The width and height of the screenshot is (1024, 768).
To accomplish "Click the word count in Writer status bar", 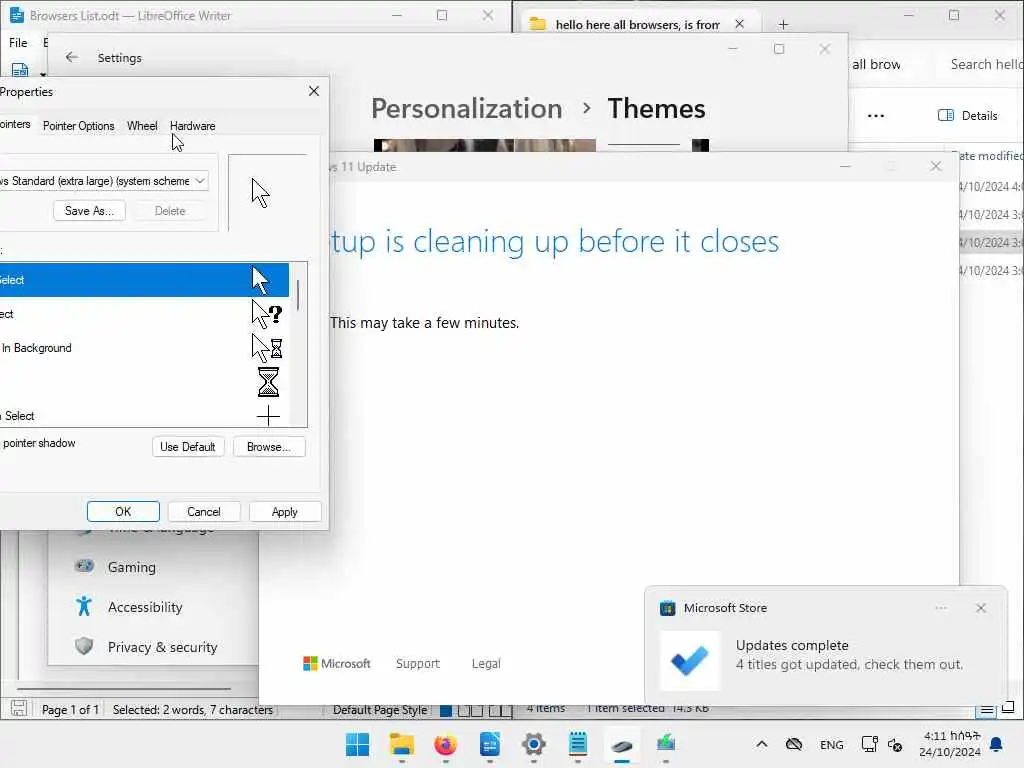I will click(x=193, y=709).
